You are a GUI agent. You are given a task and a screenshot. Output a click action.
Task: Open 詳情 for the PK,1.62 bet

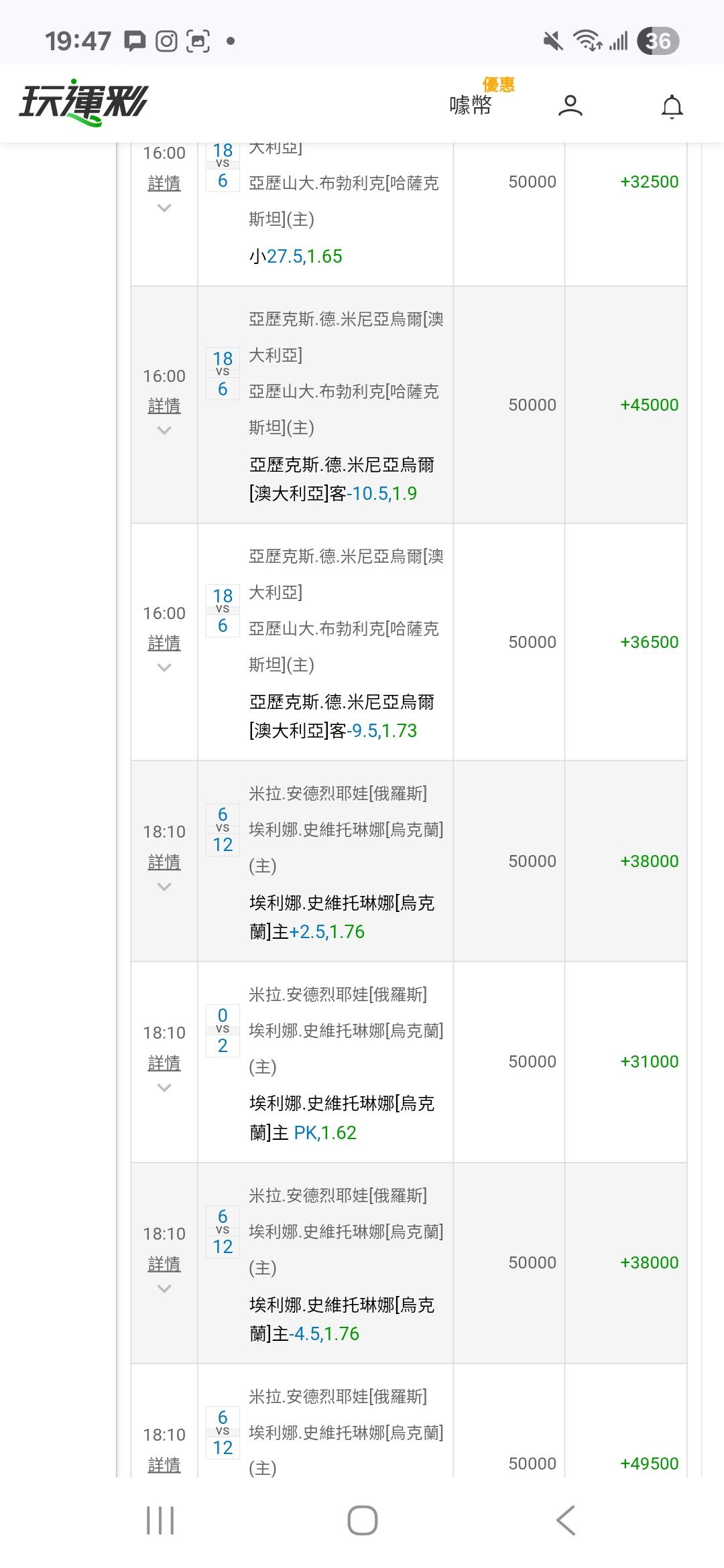coord(164,1063)
